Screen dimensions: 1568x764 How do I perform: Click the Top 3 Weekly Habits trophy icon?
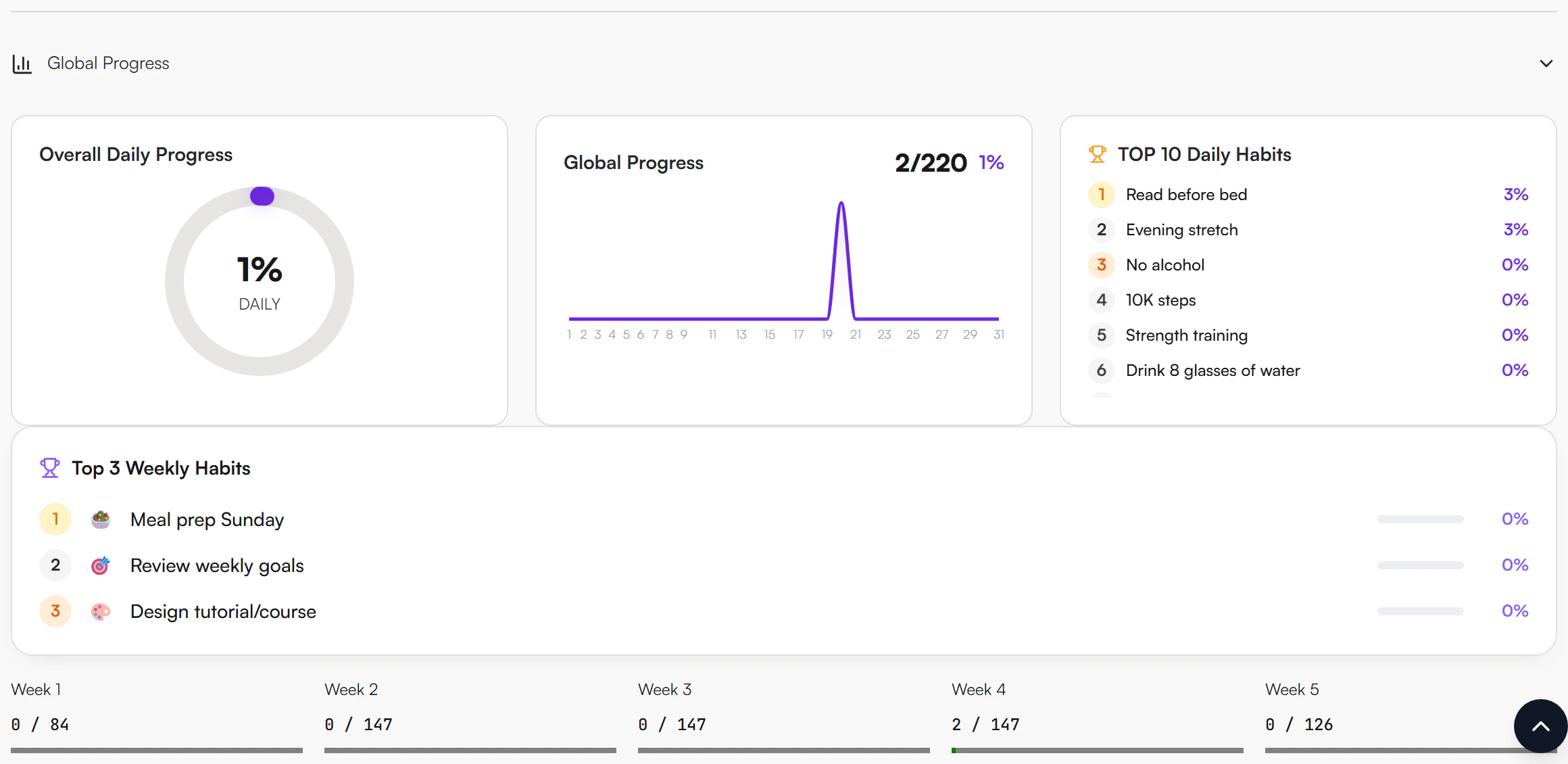[x=50, y=468]
